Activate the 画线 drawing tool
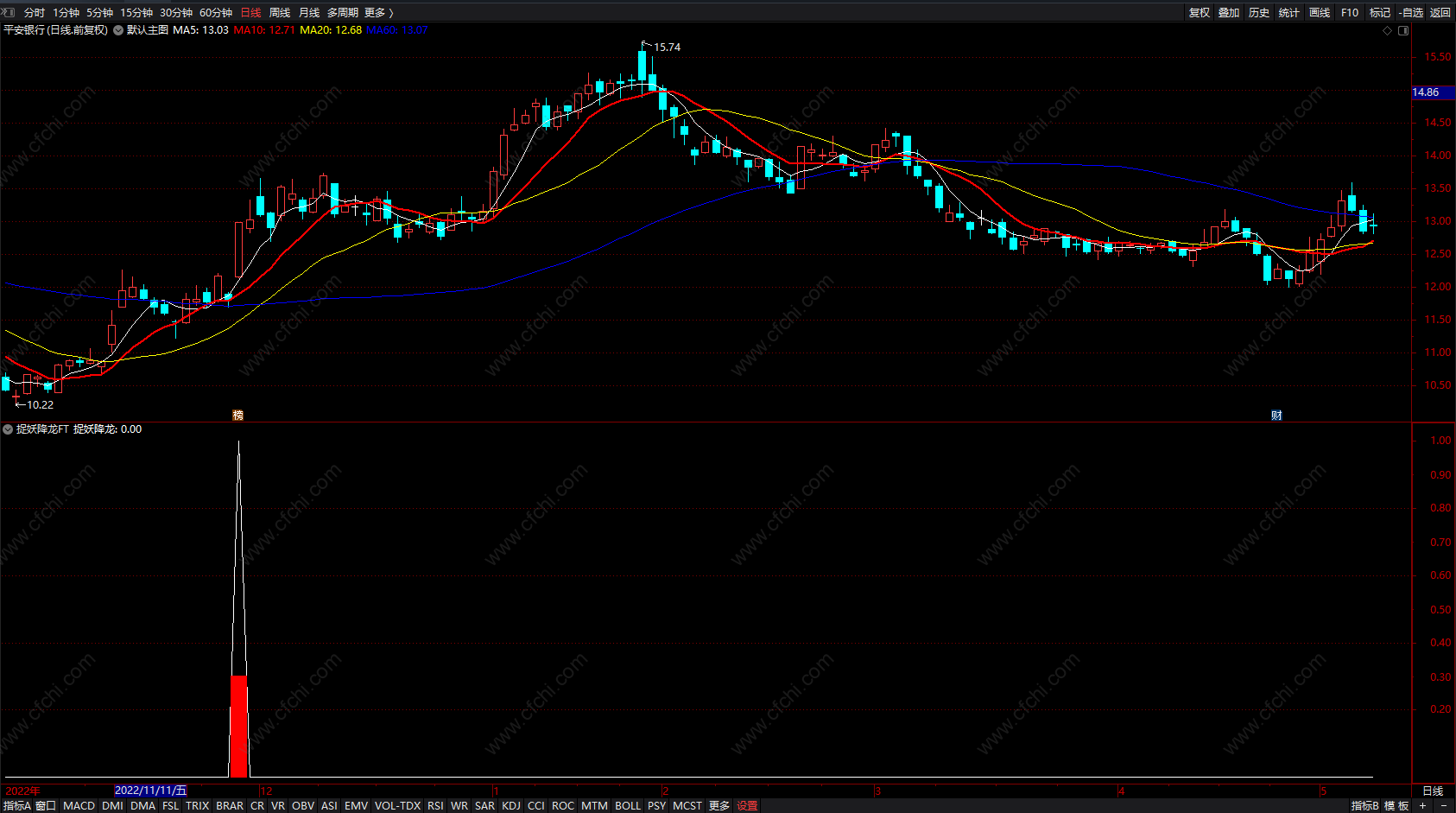Viewport: 1456px width, 813px height. 1320,13
